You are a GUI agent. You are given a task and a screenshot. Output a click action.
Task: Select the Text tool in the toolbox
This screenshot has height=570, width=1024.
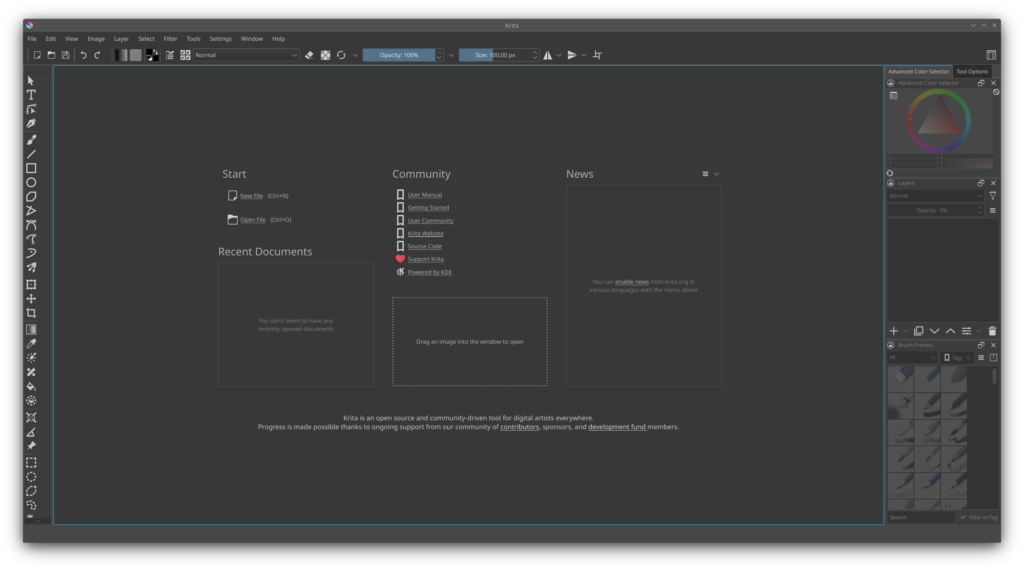[31, 95]
